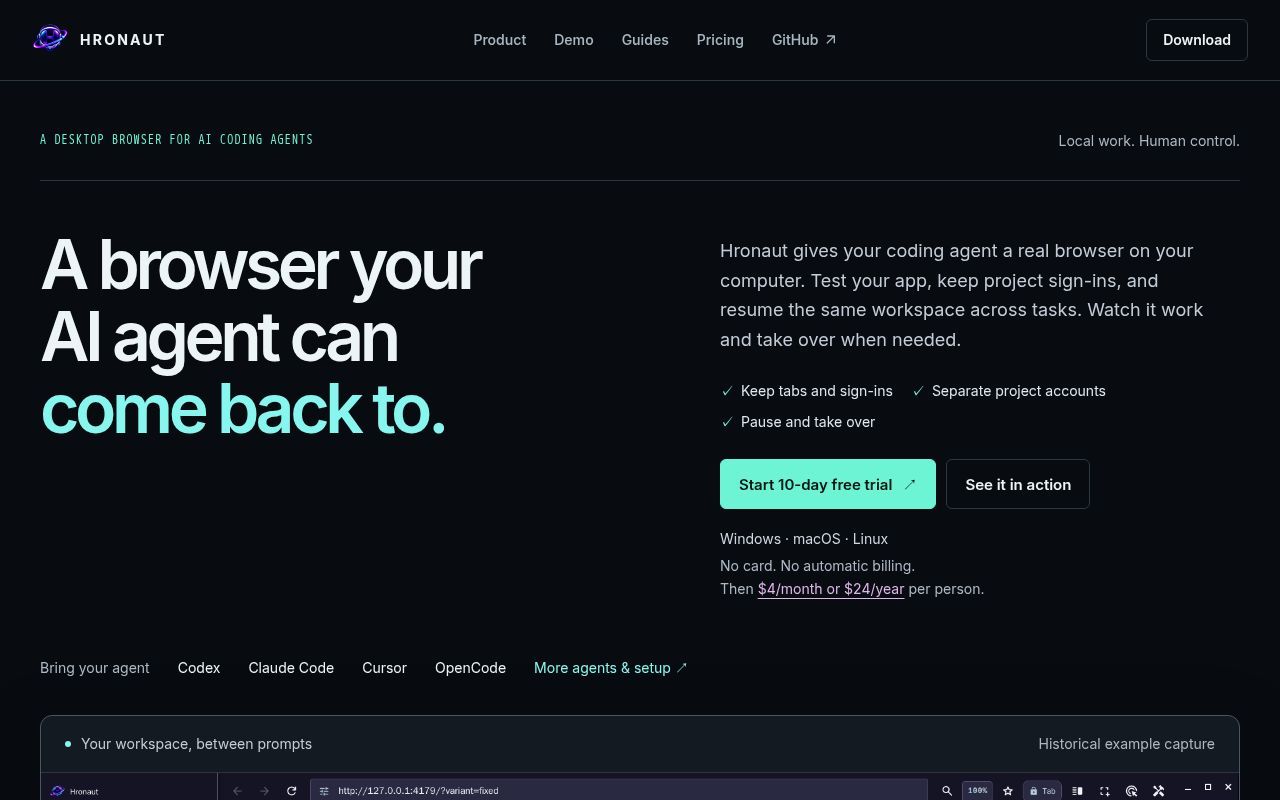
Task: Click Your workspace, between prompts text
Action: (x=196, y=744)
